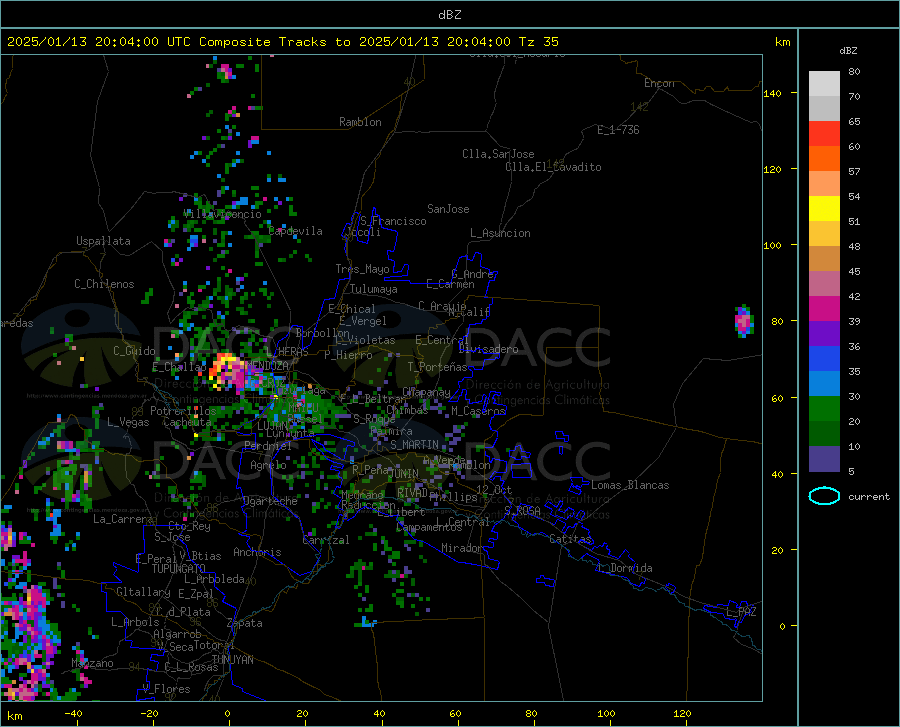Click the legend value 57 label

point(854,172)
